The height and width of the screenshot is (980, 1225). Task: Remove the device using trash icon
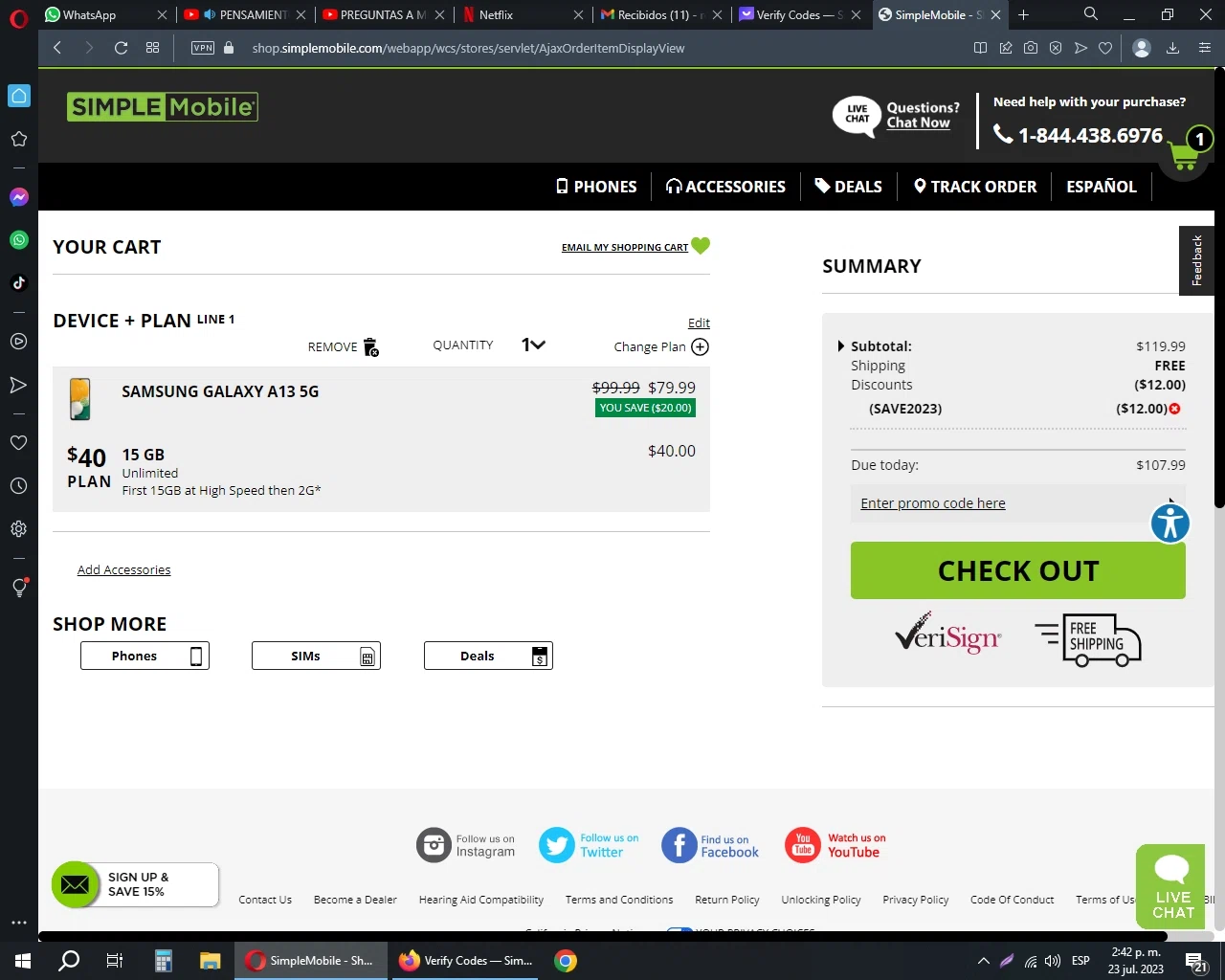click(371, 346)
